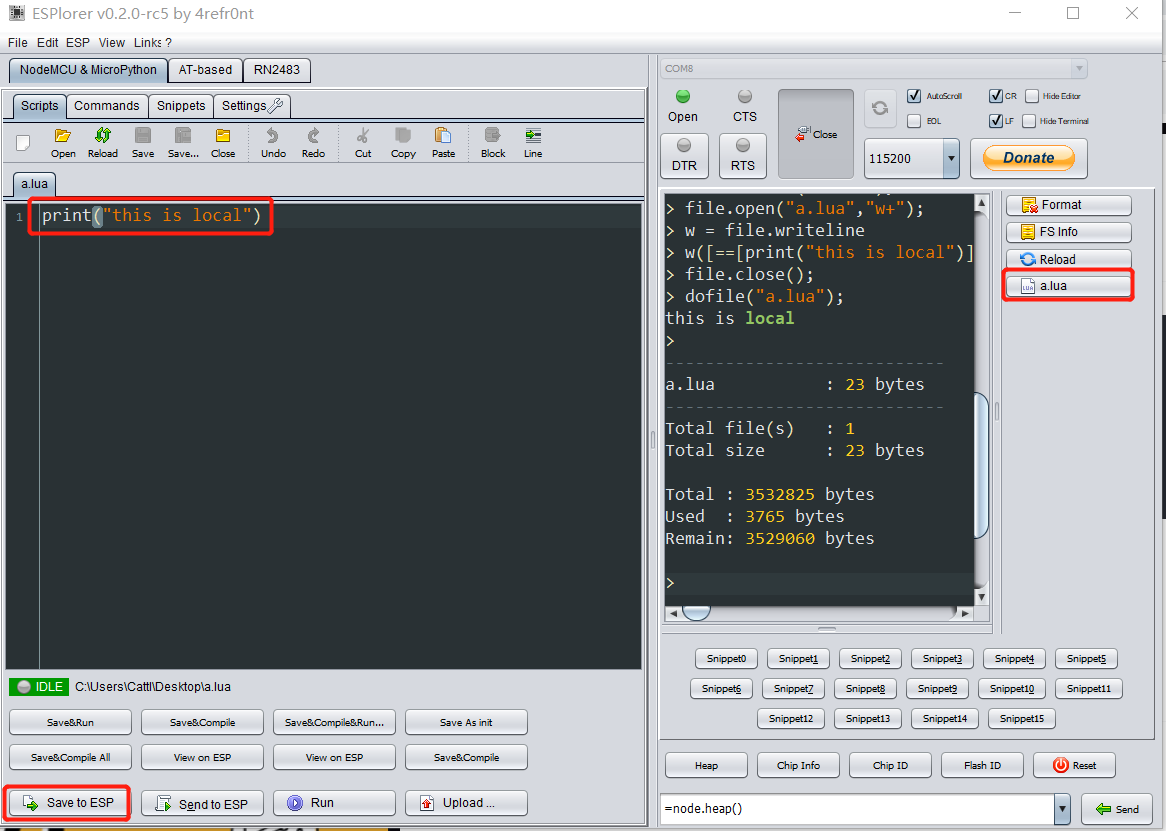Screen dimensions: 1166x831
Task: Switch to the AT-based tab
Action: click(205, 70)
